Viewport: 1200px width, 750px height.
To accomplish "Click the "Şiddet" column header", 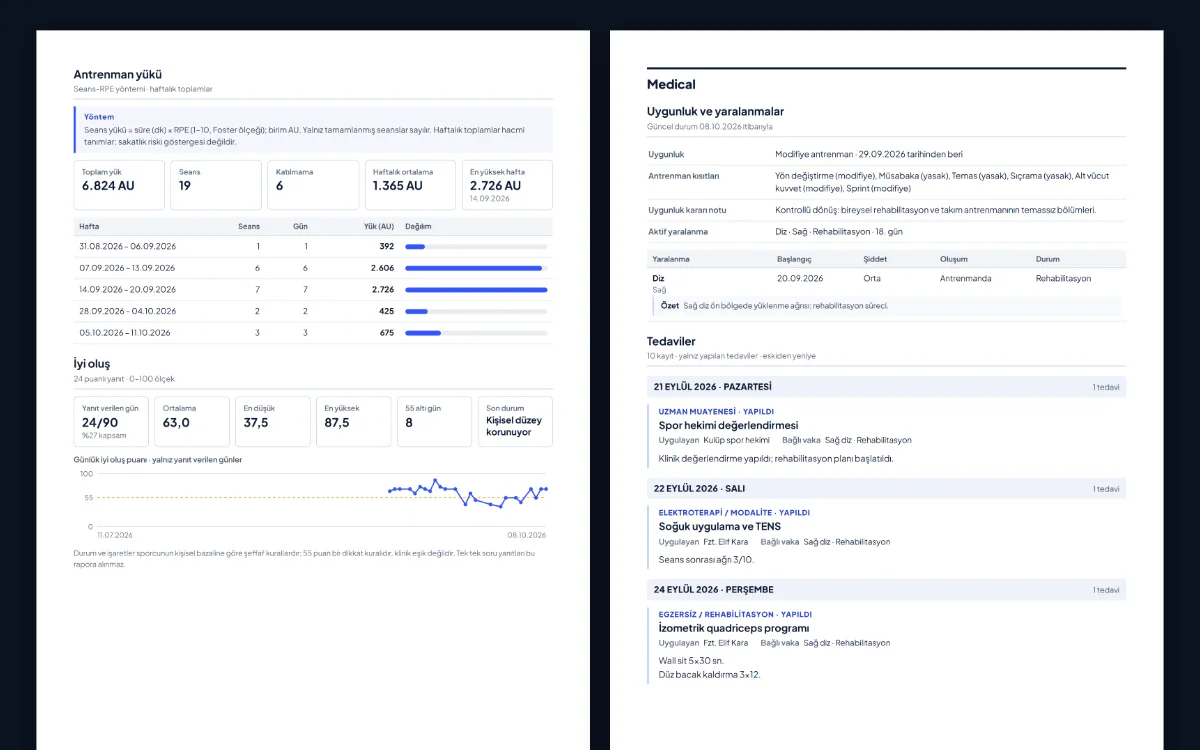I will [875, 259].
